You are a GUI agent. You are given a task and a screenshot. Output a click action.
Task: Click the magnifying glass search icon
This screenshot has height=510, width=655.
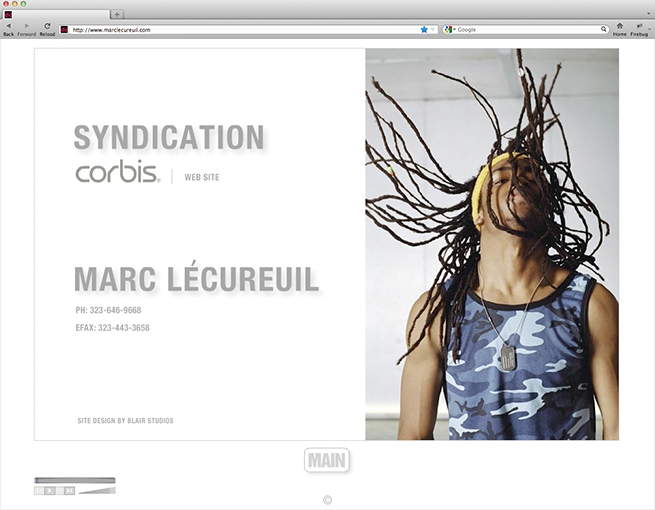pos(604,29)
